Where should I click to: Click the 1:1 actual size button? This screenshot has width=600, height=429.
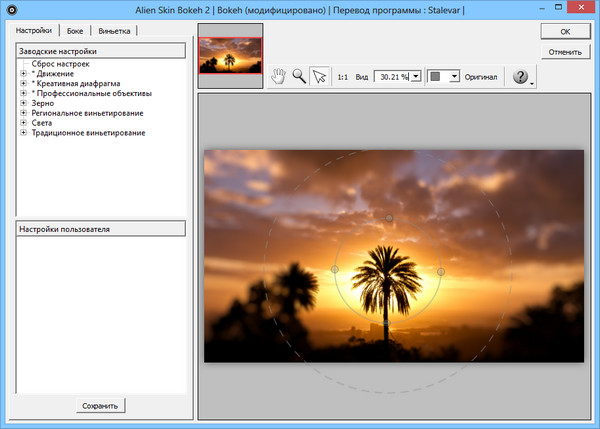tap(343, 76)
